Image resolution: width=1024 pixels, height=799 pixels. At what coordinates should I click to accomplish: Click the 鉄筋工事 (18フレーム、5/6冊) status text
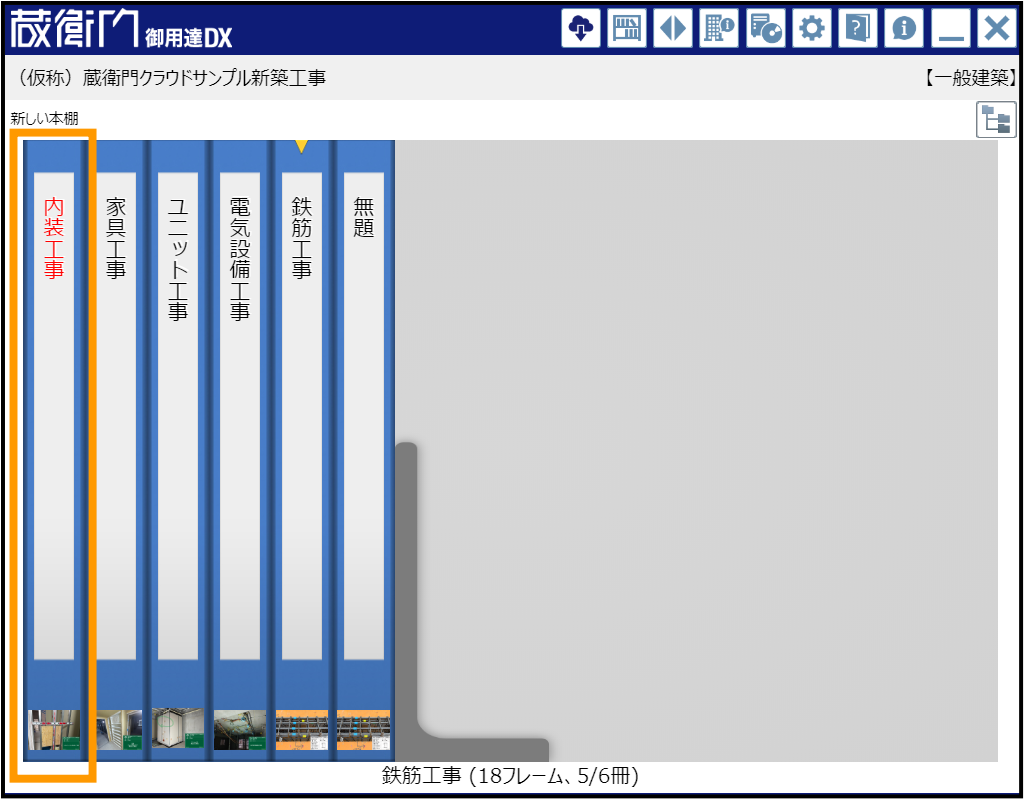tap(510, 776)
